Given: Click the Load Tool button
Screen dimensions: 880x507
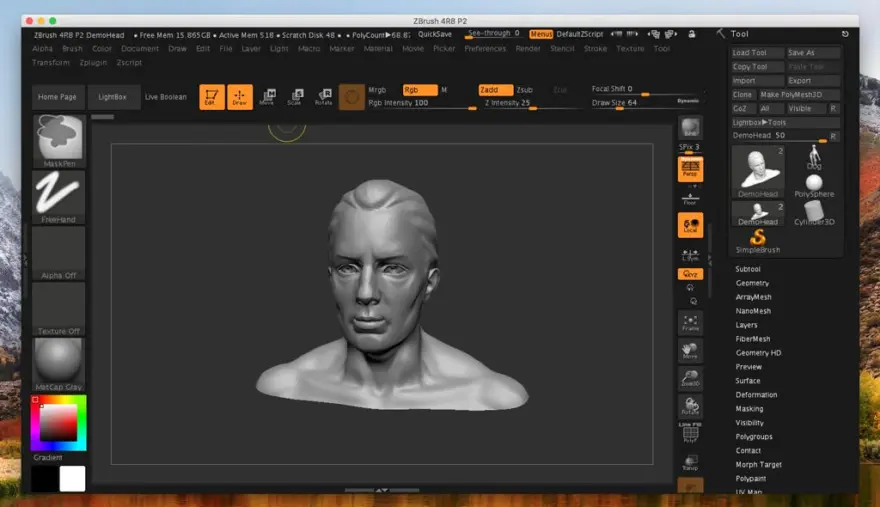Looking at the screenshot, I should (758, 52).
